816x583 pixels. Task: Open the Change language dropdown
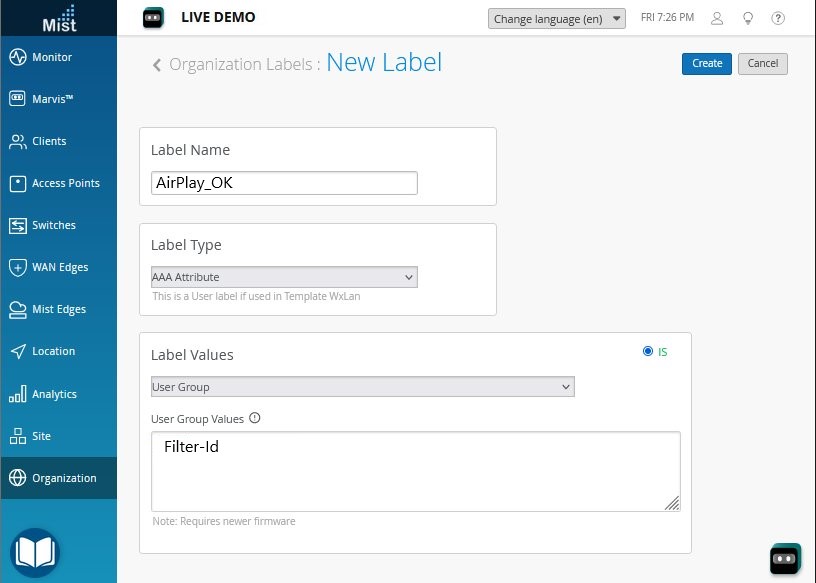[557, 19]
